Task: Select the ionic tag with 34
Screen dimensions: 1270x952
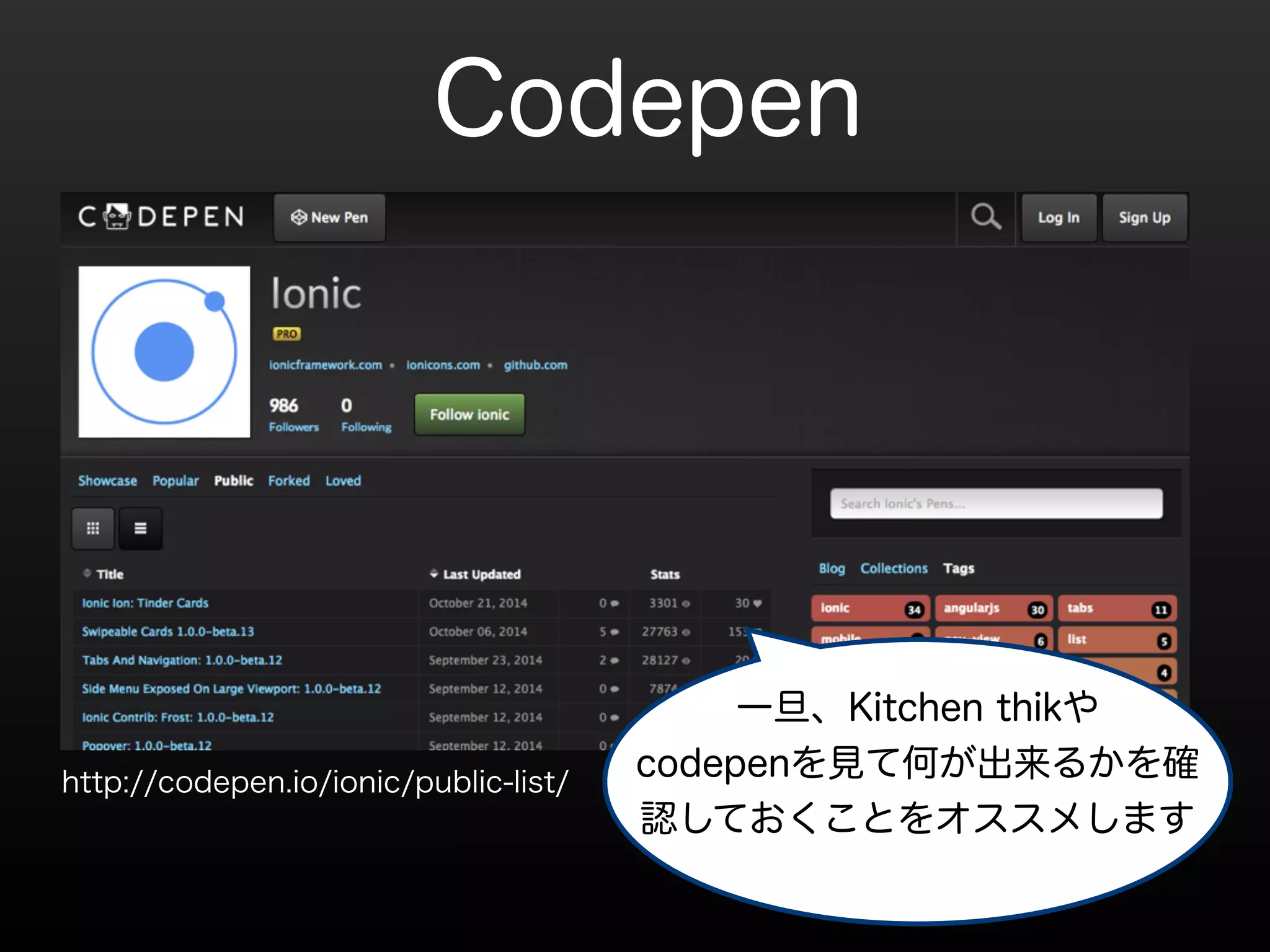Action: click(x=871, y=609)
